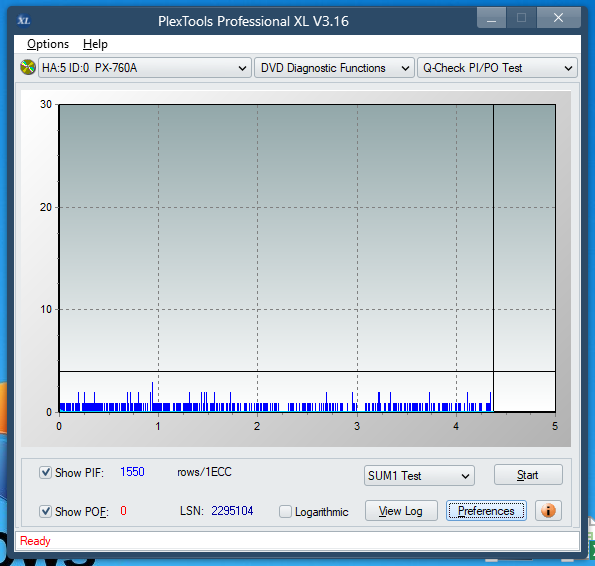Click the Start button

pyautogui.click(x=528, y=475)
